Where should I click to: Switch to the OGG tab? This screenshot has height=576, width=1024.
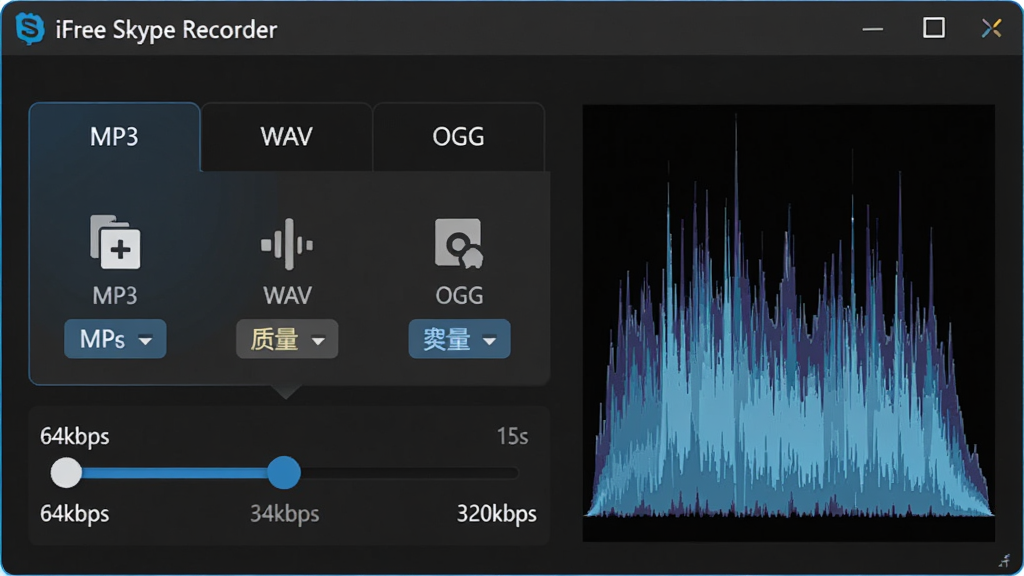[458, 136]
